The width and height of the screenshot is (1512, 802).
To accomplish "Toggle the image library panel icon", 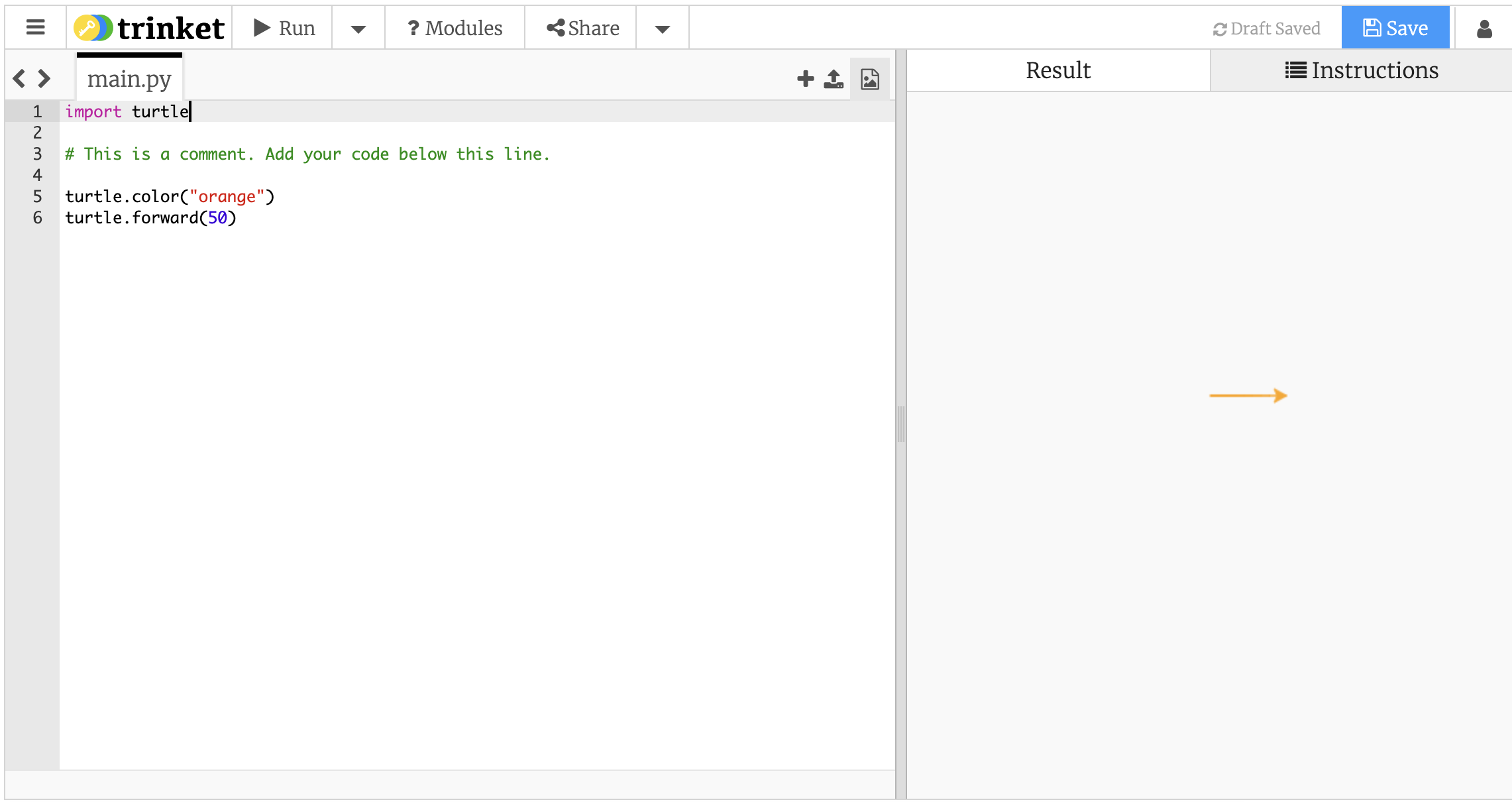I will coord(869,78).
